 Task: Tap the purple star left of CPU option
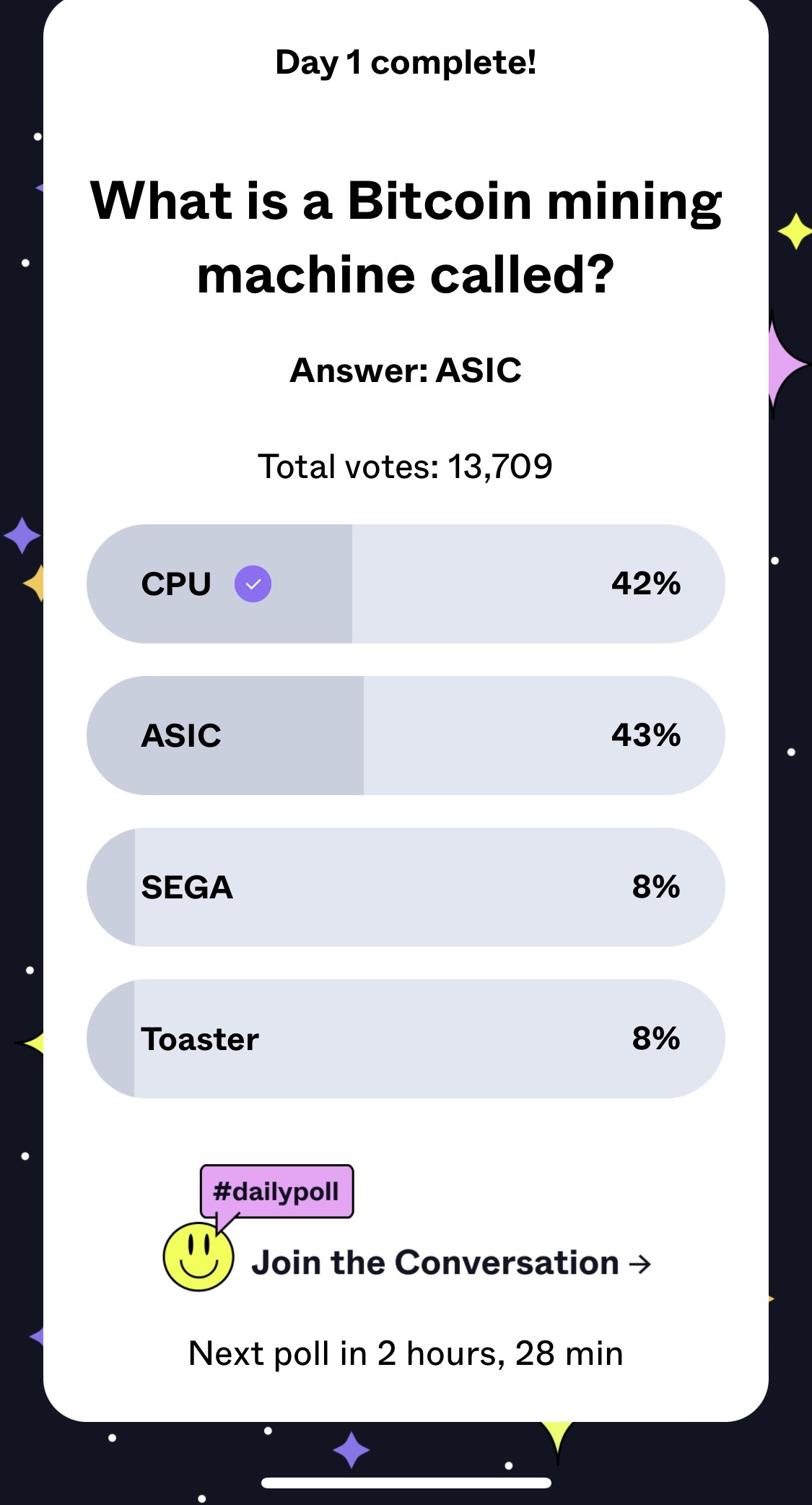22,535
